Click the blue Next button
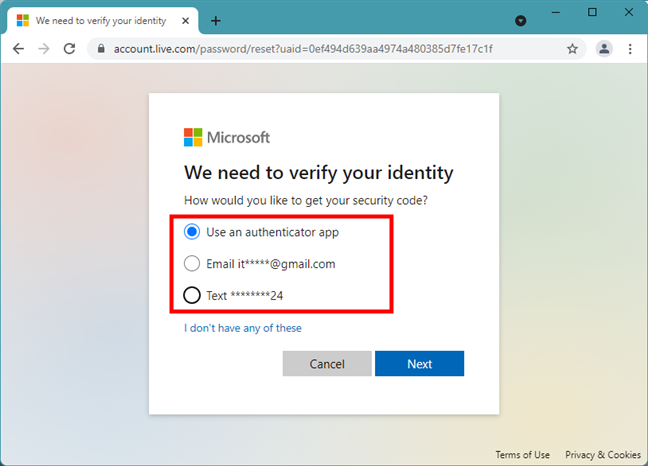The image size is (648, 466). pyautogui.click(x=419, y=364)
